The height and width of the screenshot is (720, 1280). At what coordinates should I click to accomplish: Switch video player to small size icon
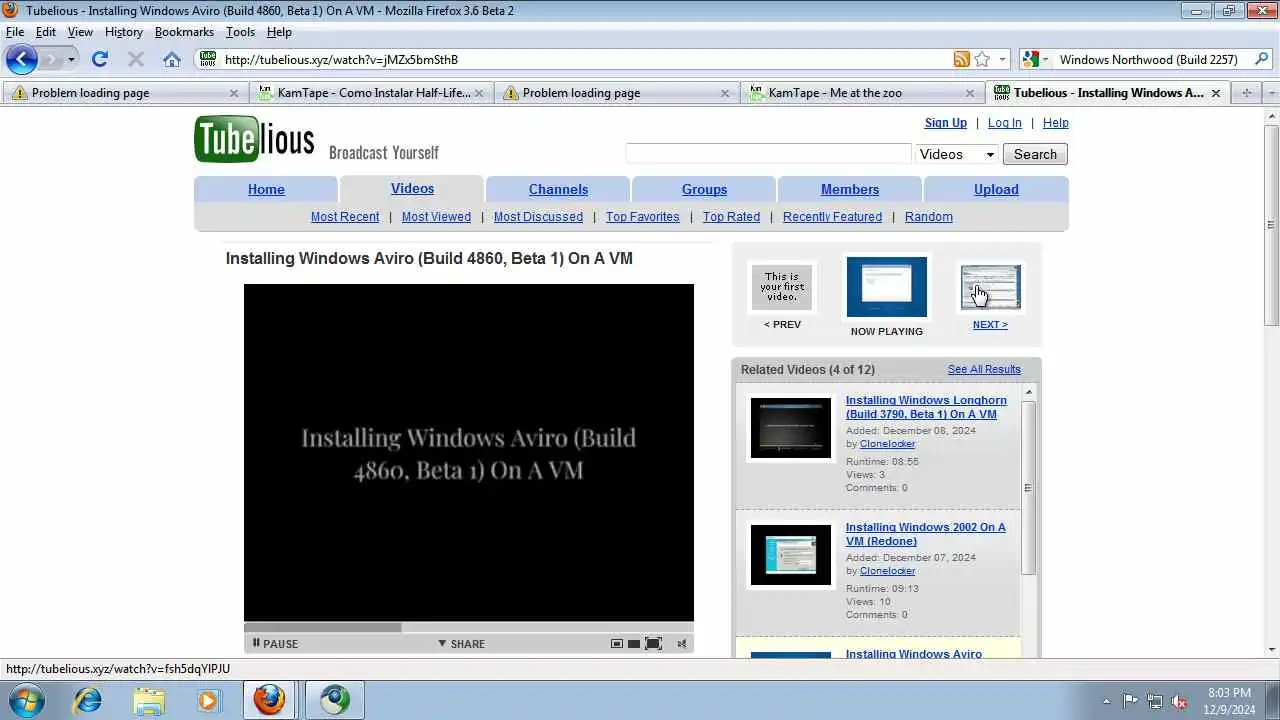(x=617, y=644)
